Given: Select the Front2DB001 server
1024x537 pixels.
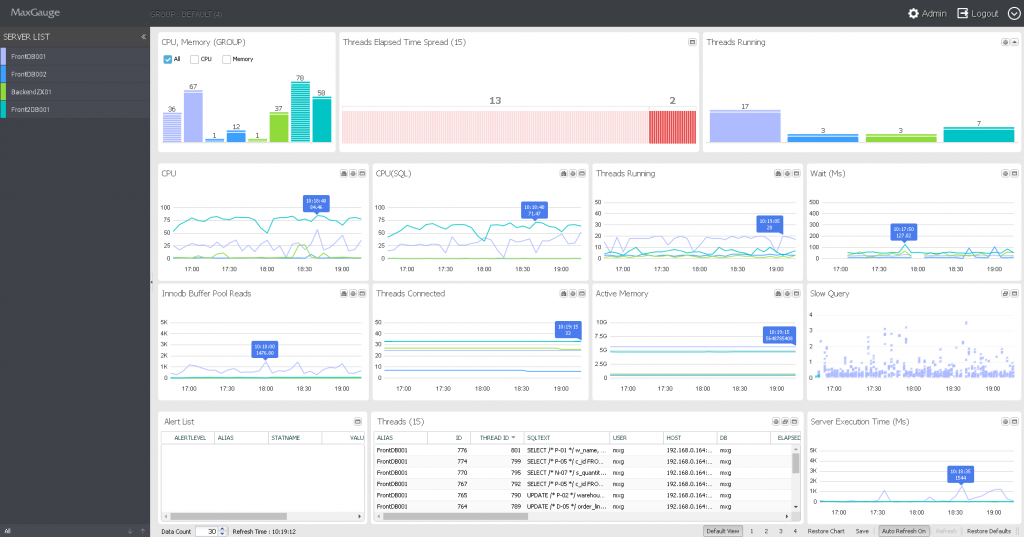Looking at the screenshot, I should point(75,110).
